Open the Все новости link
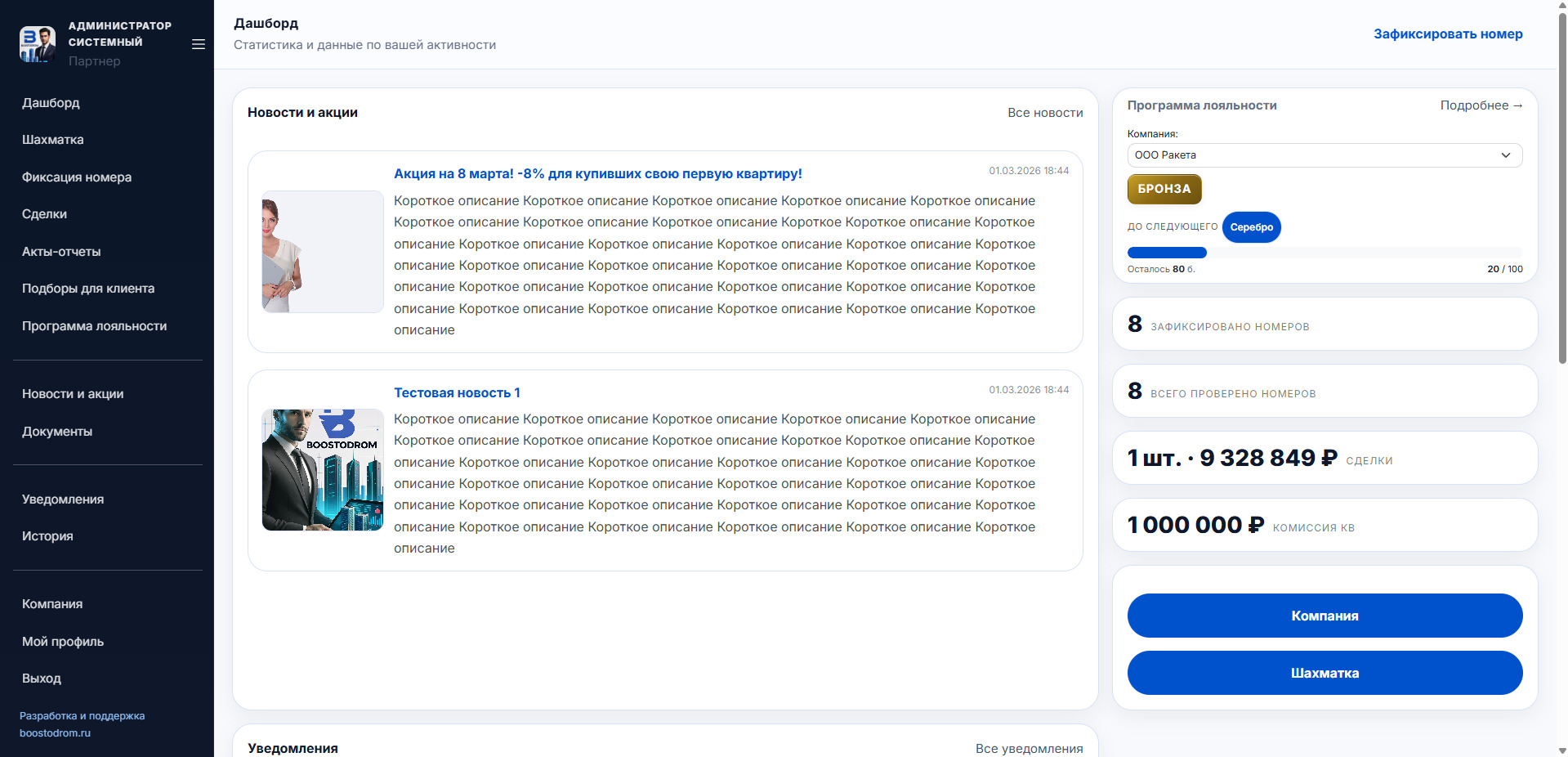Screen dimensions: 1568x757 click(x=1044, y=113)
